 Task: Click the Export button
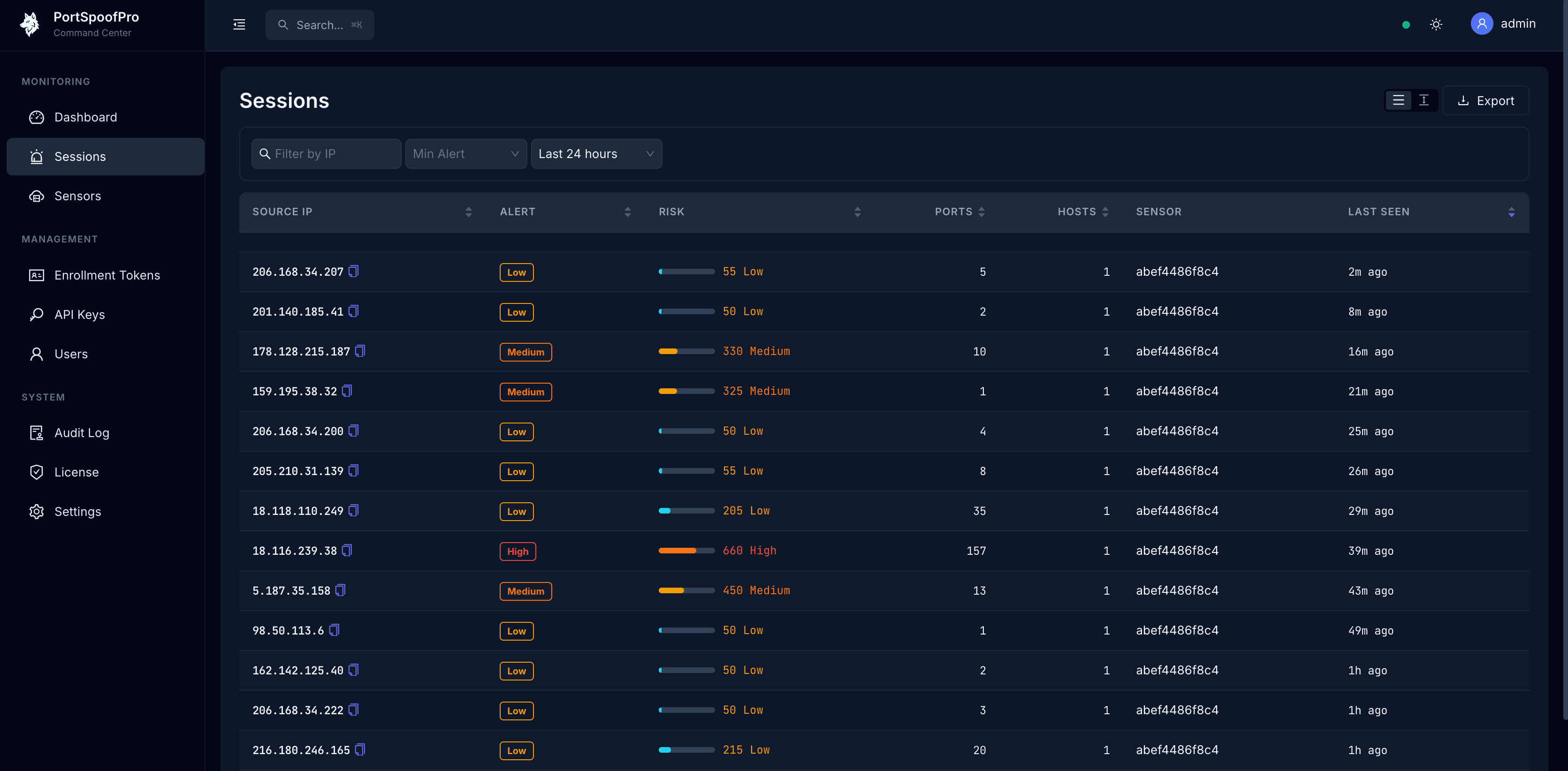1485,100
